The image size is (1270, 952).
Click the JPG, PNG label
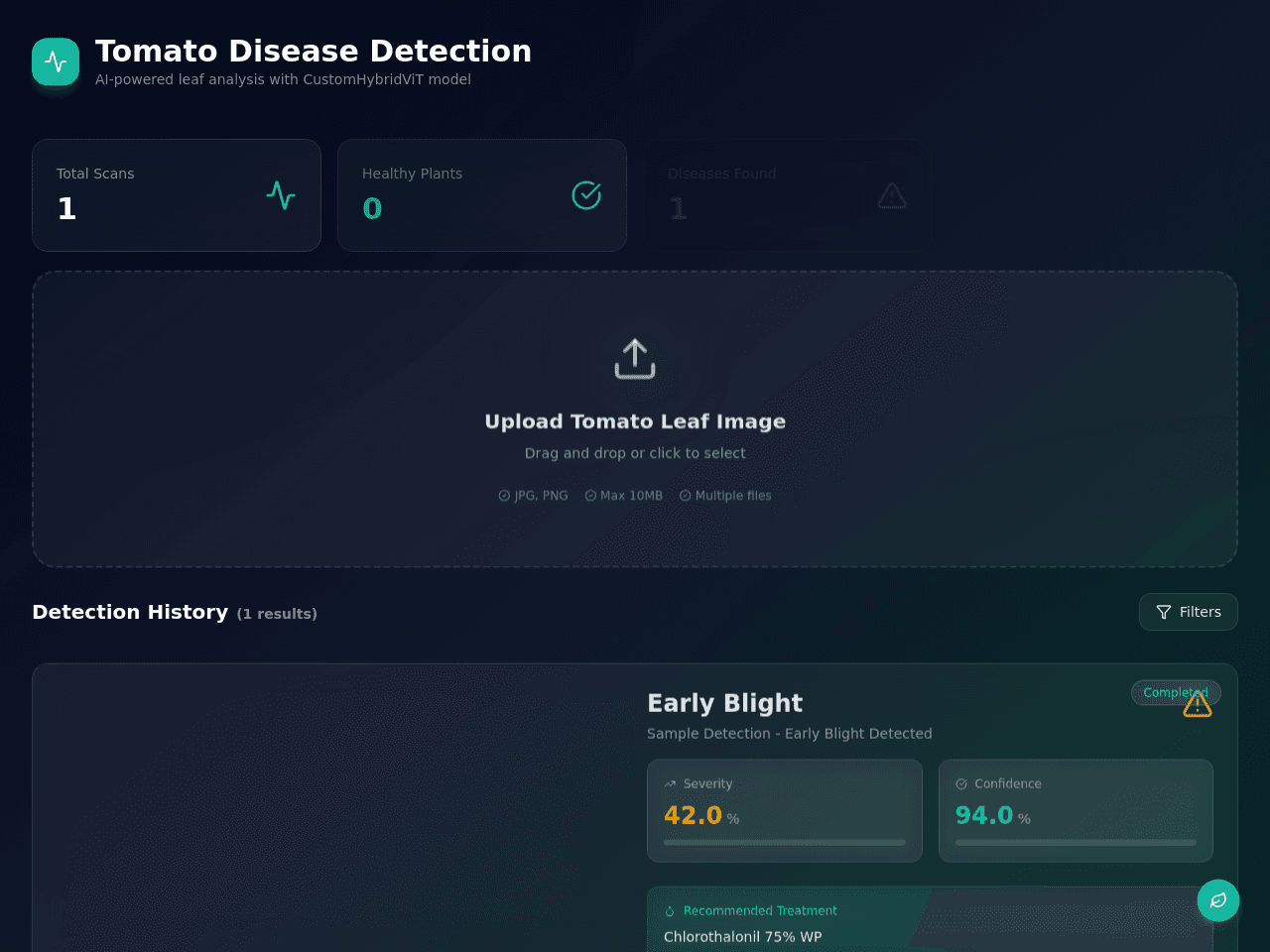[x=541, y=496]
